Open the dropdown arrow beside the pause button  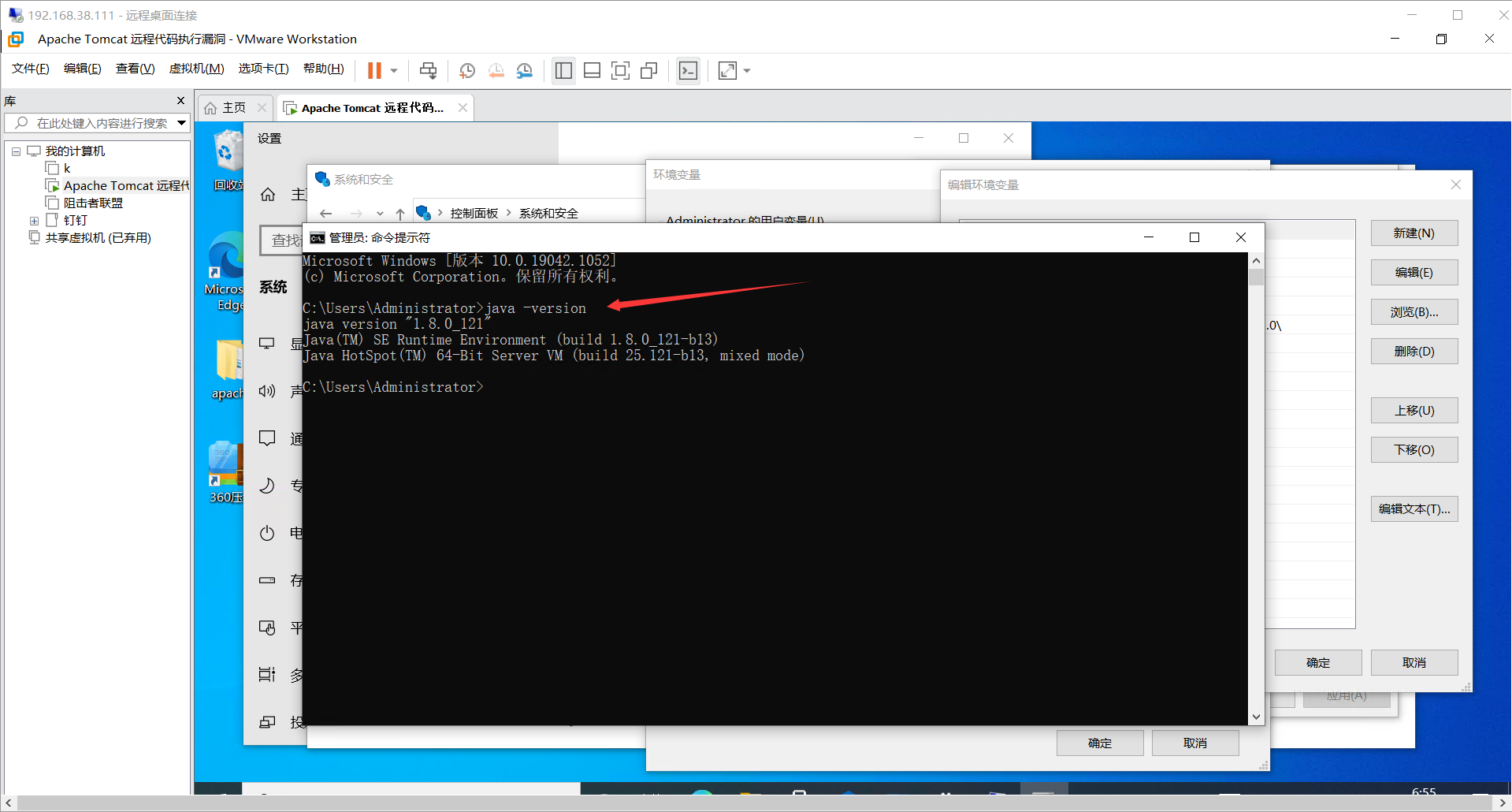394,71
